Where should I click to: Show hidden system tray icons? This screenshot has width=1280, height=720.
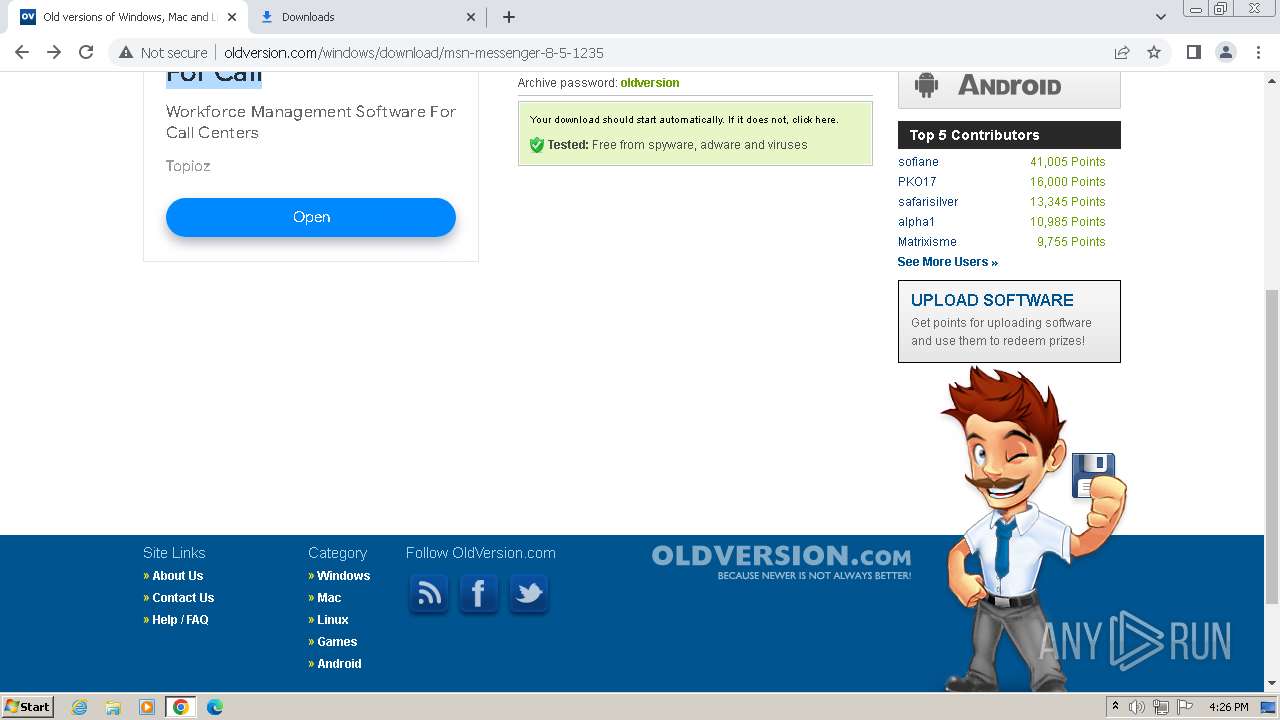tap(1116, 707)
